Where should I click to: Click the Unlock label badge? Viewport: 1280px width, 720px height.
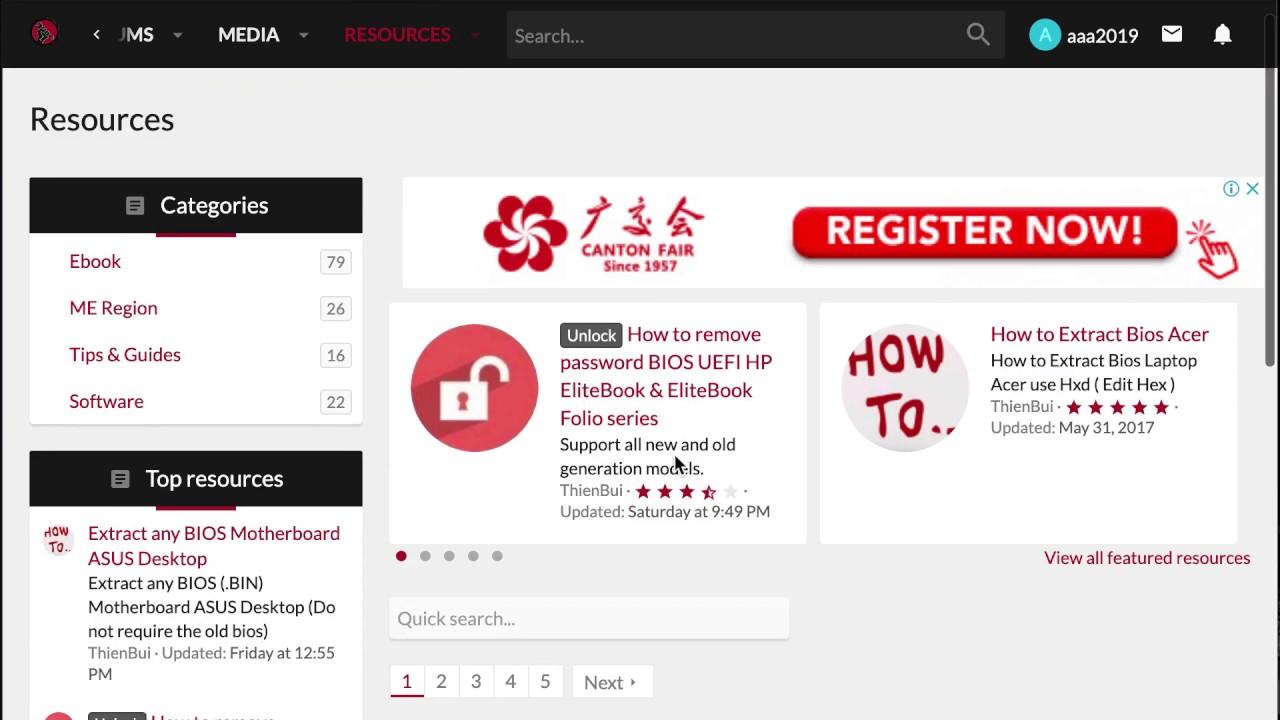click(591, 335)
